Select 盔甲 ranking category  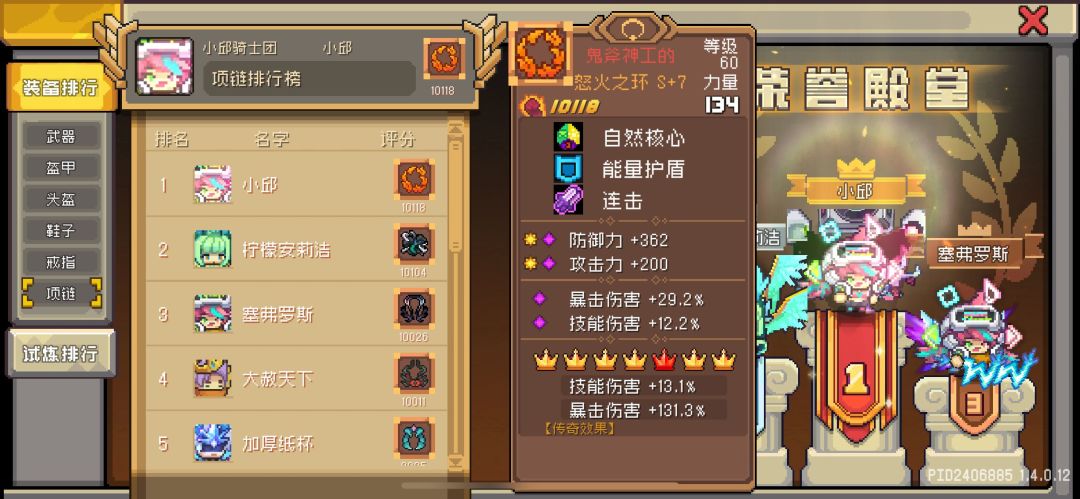61,168
